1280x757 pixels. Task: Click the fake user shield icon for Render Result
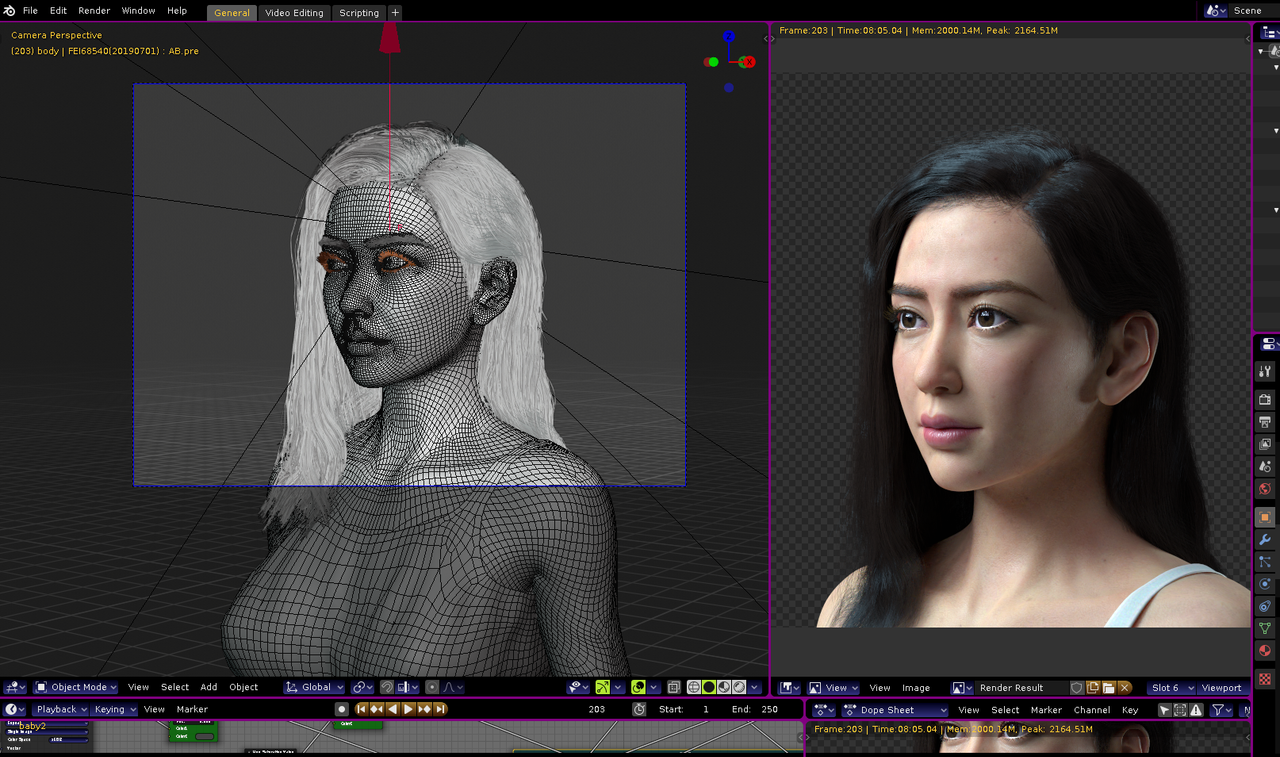coord(1077,688)
